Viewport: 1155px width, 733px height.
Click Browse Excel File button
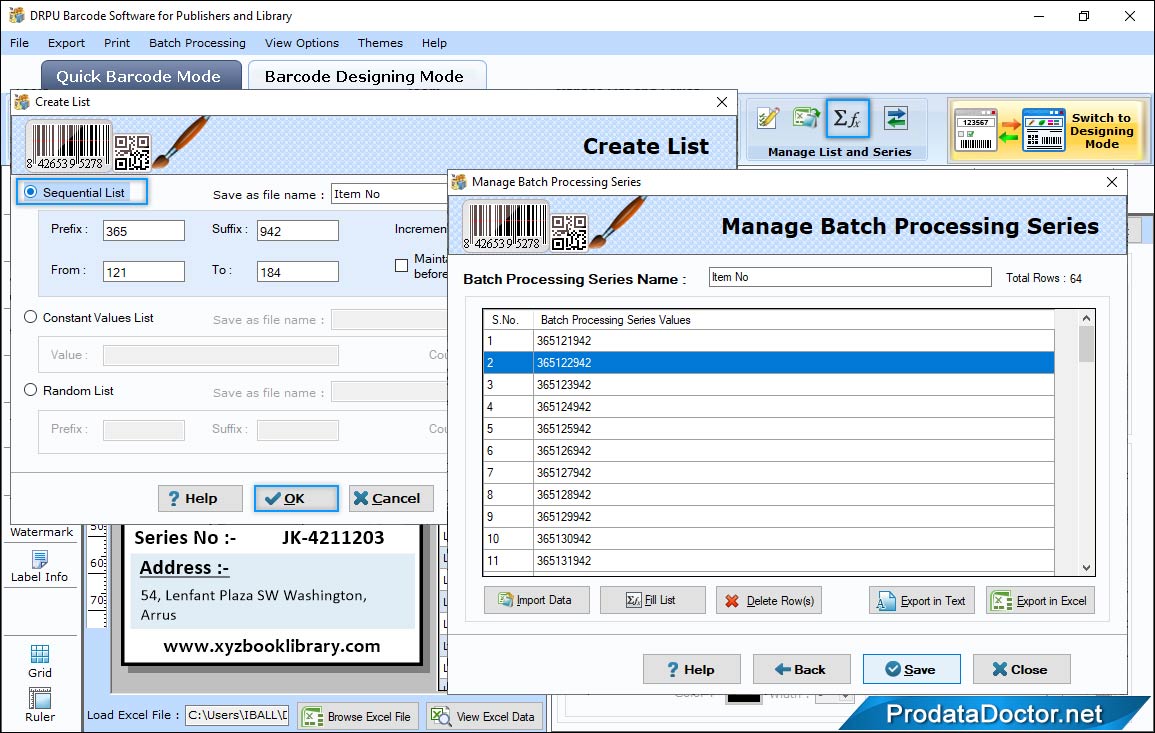(358, 716)
